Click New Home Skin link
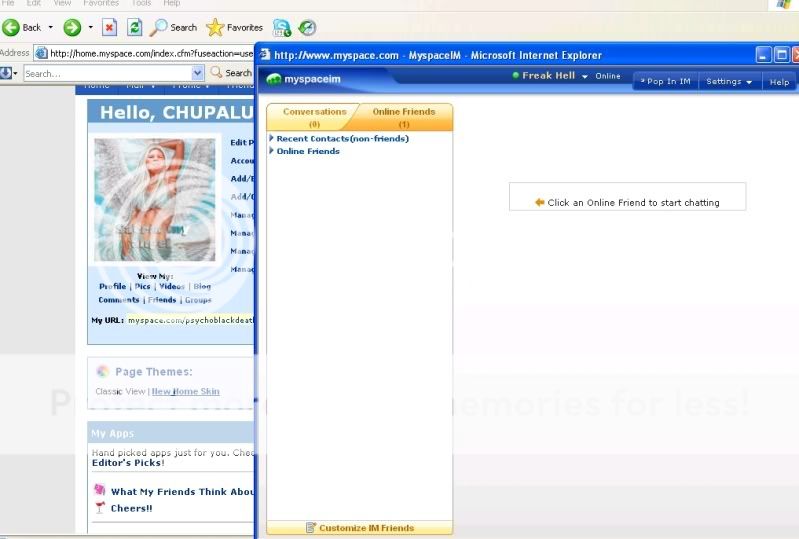 click(x=185, y=391)
